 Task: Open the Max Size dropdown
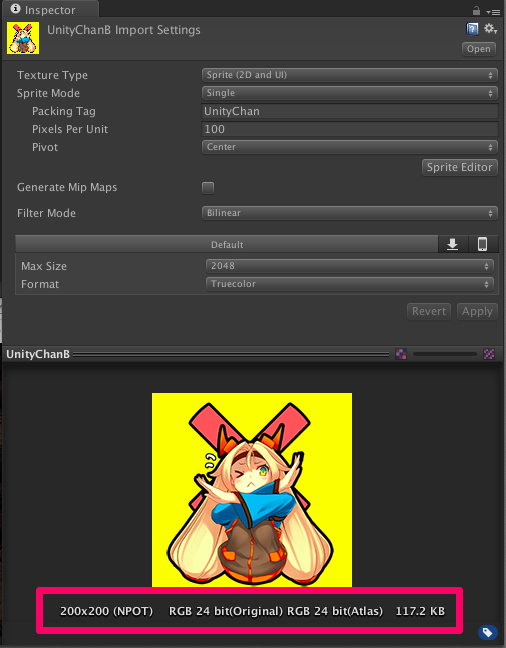click(x=350, y=266)
